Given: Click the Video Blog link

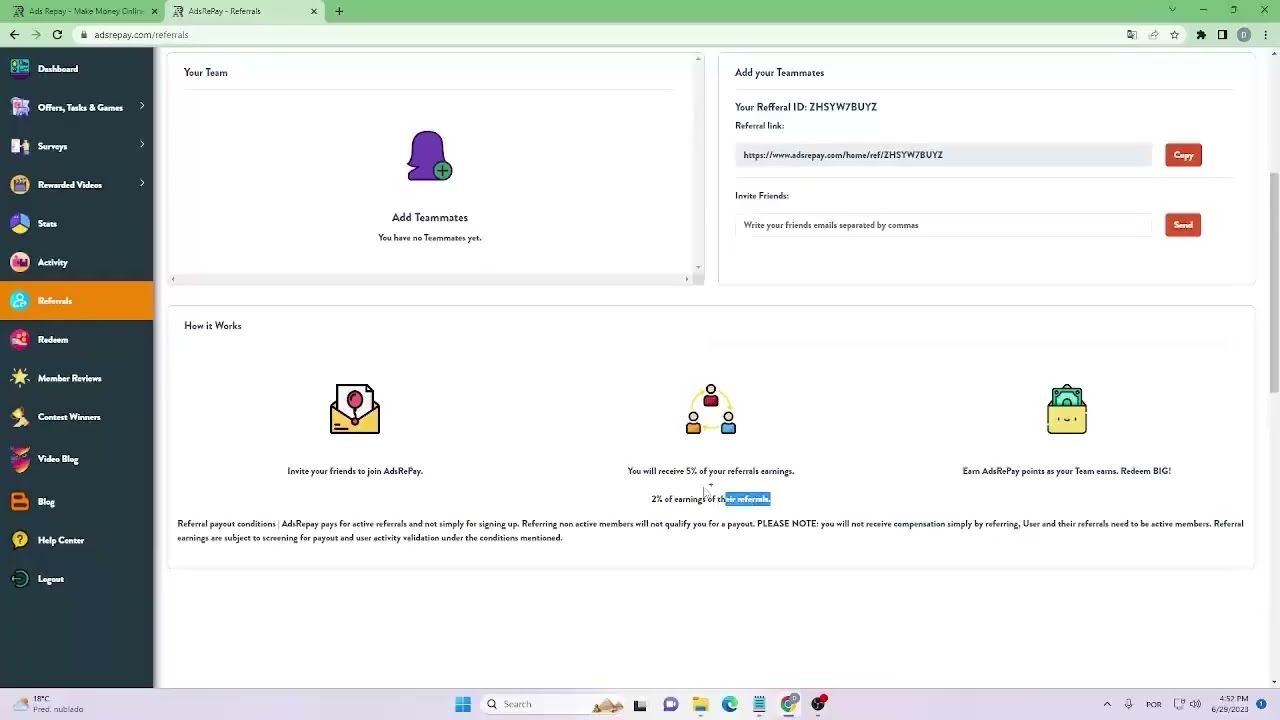Looking at the screenshot, I should click(58, 459).
